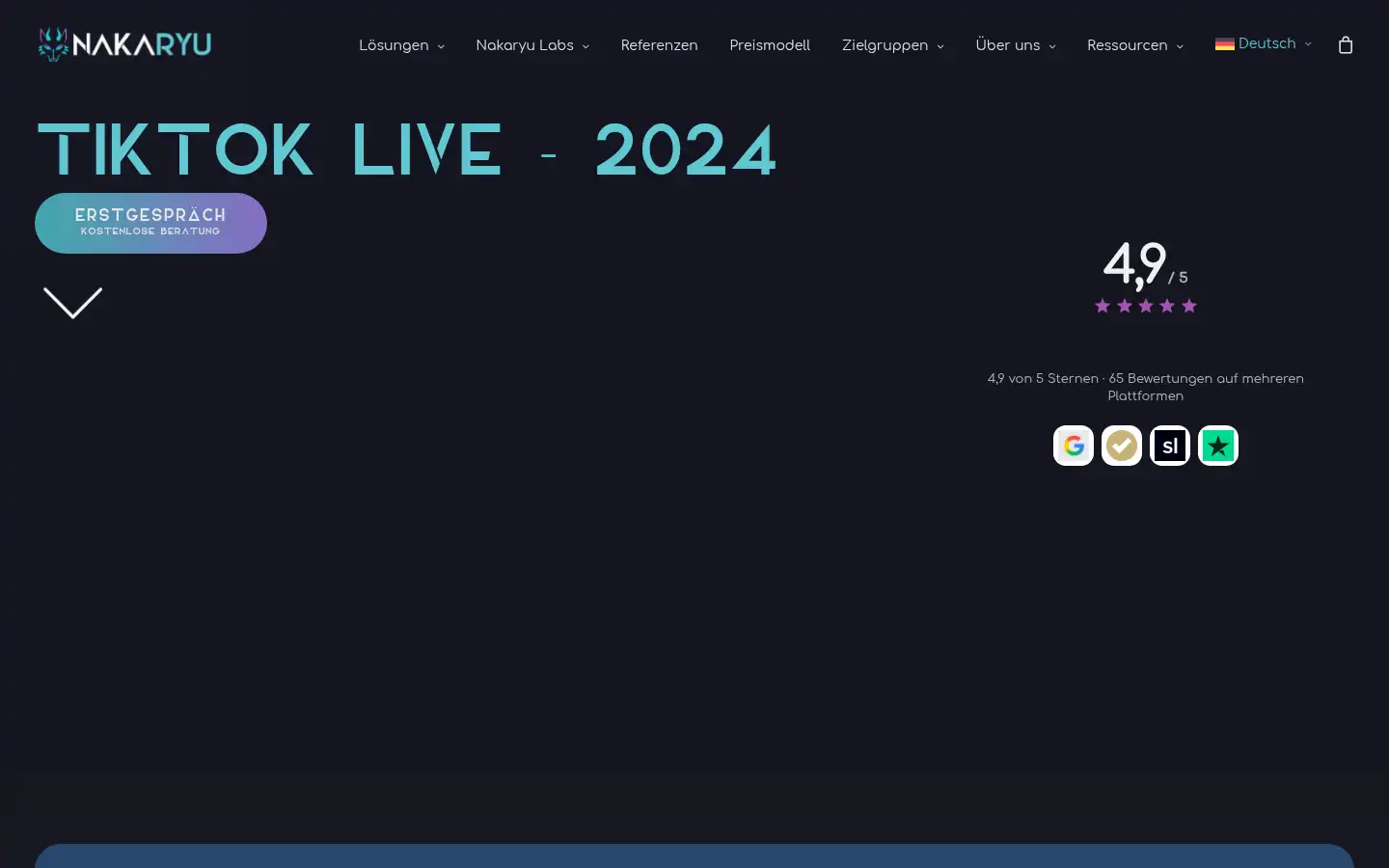Expand the Lösungen dropdown menu
The width and height of the screenshot is (1389, 868).
point(401,45)
